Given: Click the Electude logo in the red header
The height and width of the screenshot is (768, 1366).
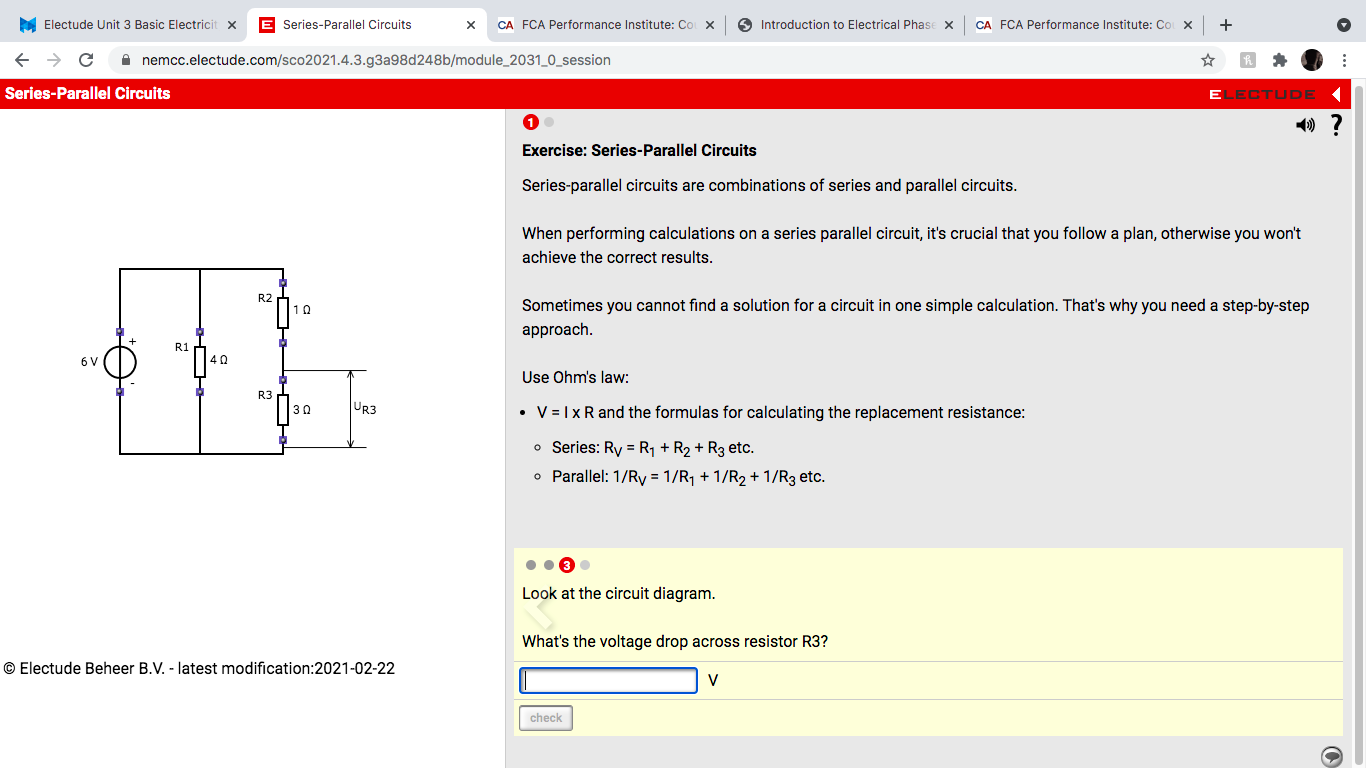Looking at the screenshot, I should coord(1262,94).
